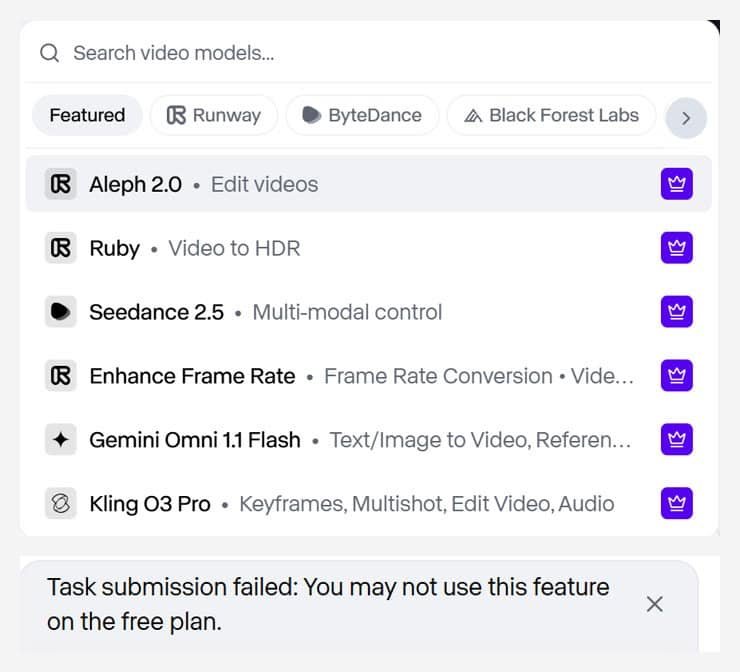
Task: Click the premium crown badge for Aleph 2.0
Action: 677,184
